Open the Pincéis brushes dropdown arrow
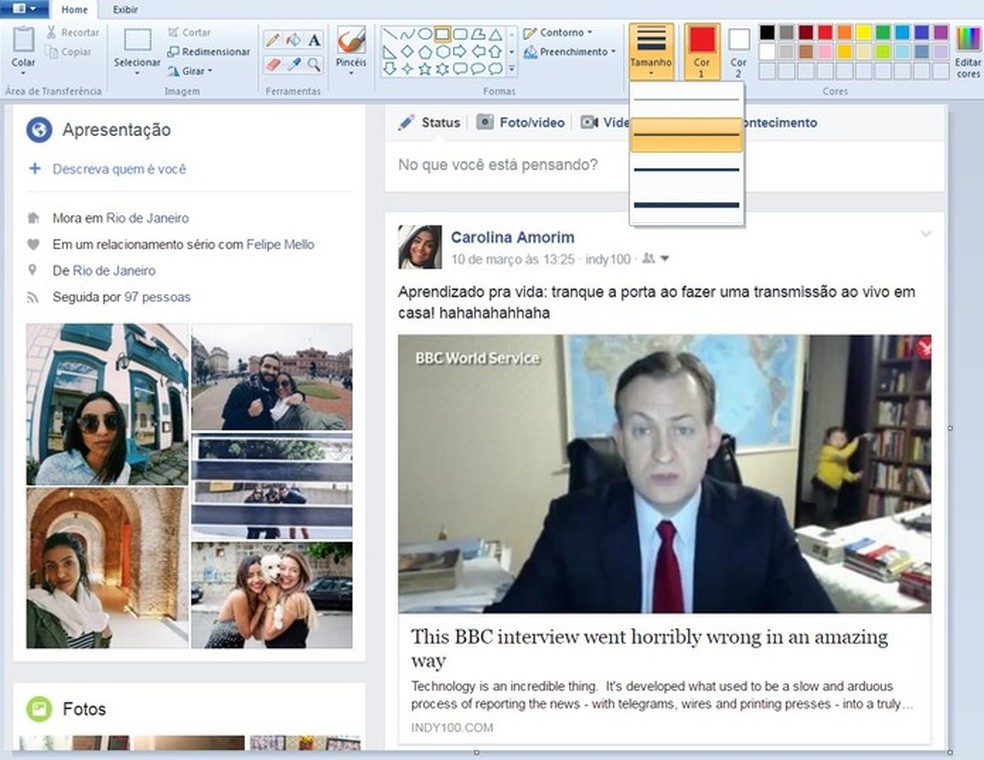 (x=351, y=74)
